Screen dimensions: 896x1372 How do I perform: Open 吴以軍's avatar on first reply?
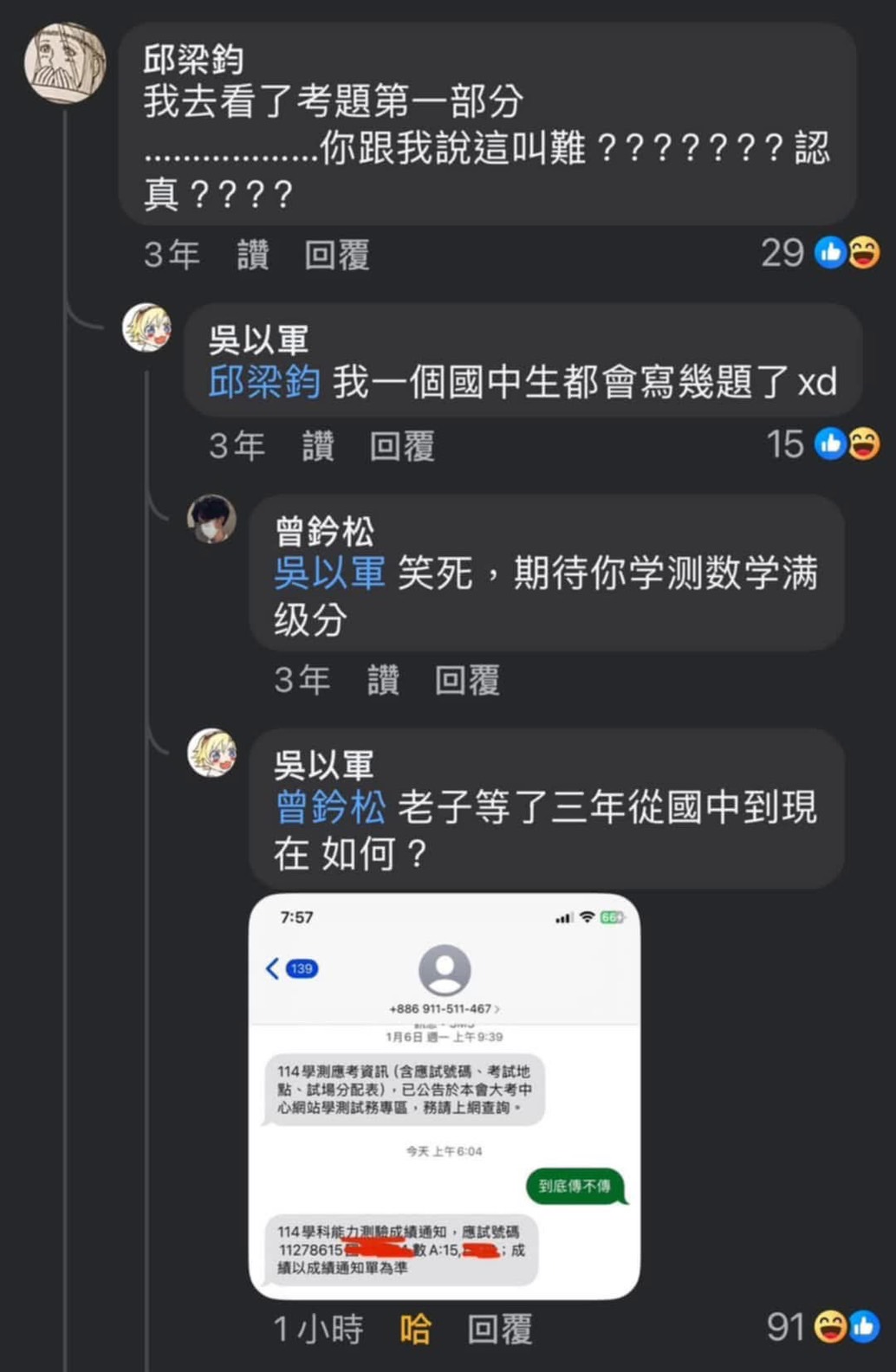pos(146,327)
